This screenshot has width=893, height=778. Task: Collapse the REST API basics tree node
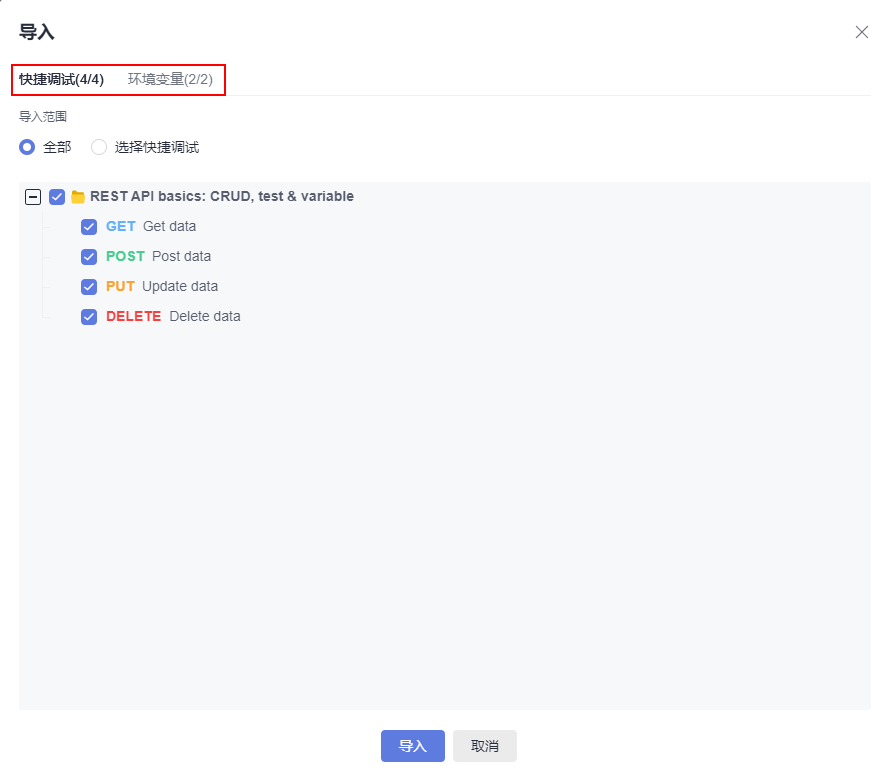click(x=33, y=197)
